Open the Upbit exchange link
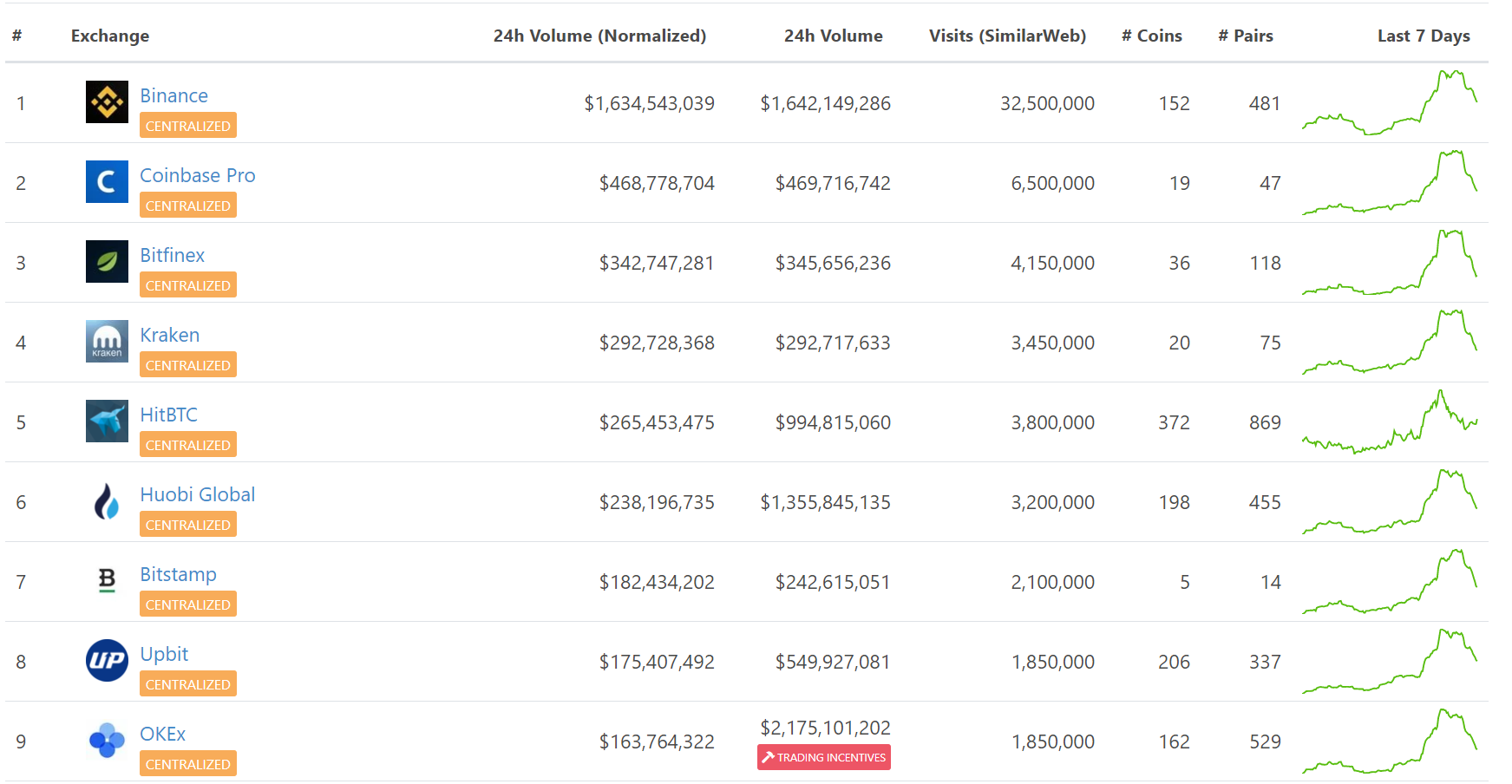The width and height of the screenshot is (1512, 784). (164, 654)
